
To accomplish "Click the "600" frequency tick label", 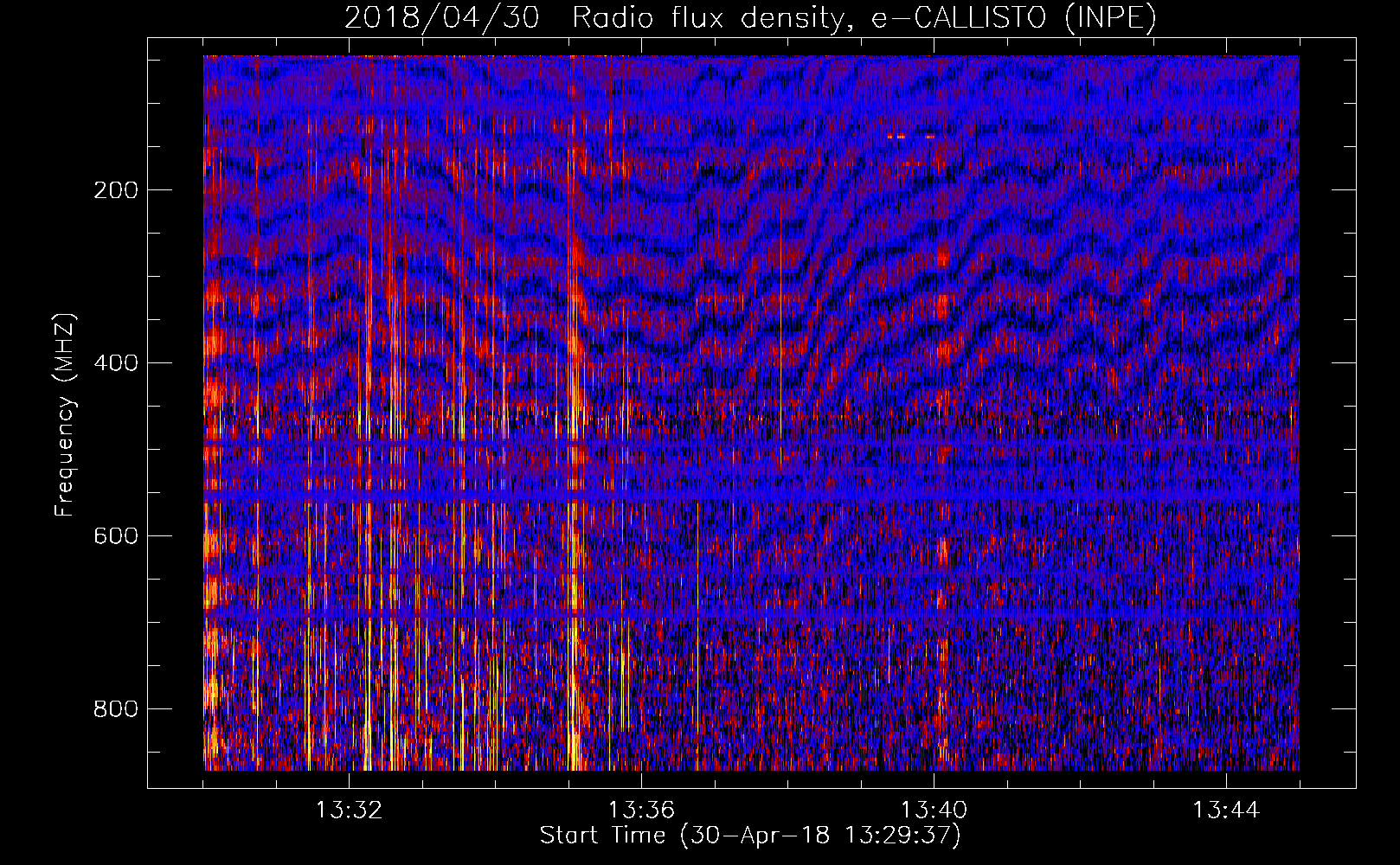I will tap(116, 535).
